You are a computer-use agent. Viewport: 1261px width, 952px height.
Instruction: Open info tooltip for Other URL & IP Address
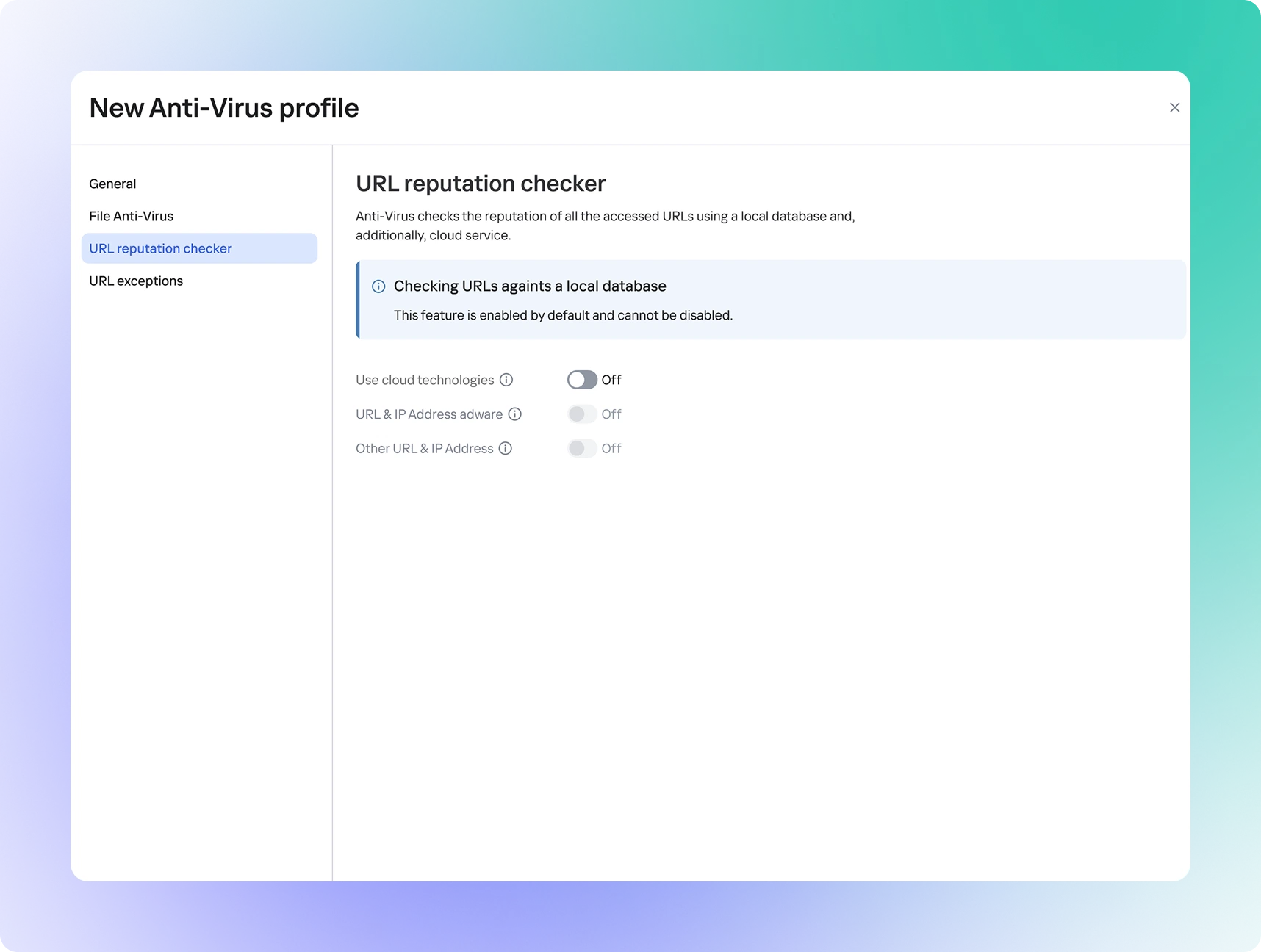[x=506, y=449]
